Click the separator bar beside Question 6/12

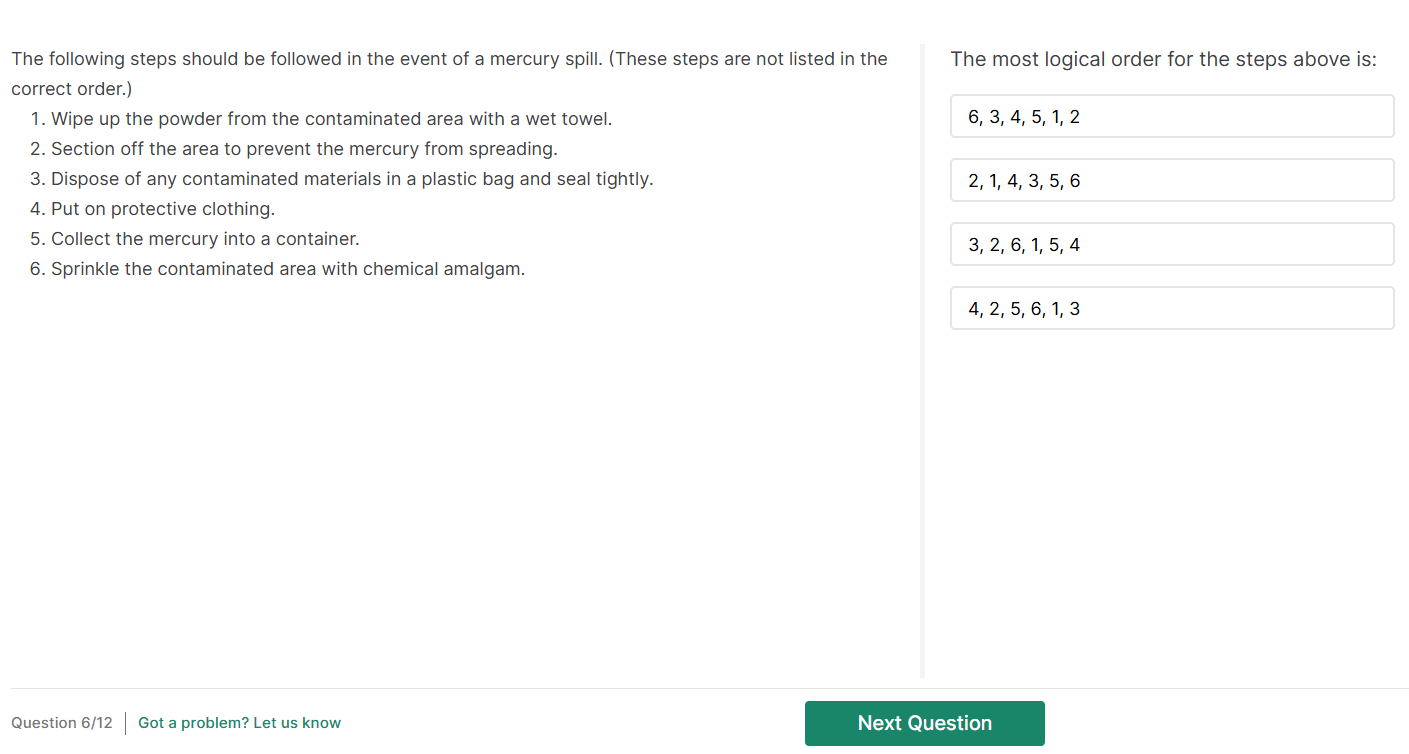coord(125,723)
